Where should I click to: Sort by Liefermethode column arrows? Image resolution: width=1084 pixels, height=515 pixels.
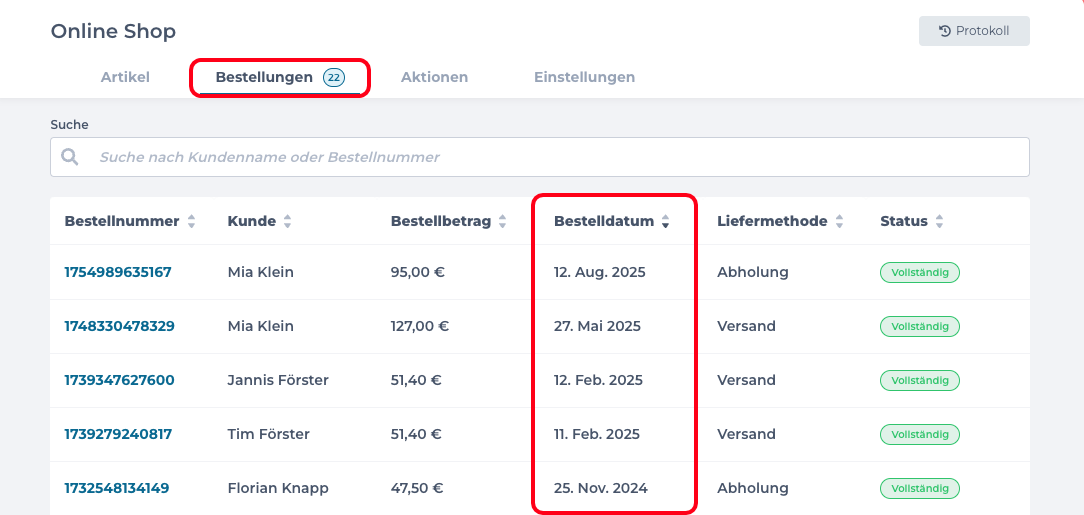(x=839, y=222)
